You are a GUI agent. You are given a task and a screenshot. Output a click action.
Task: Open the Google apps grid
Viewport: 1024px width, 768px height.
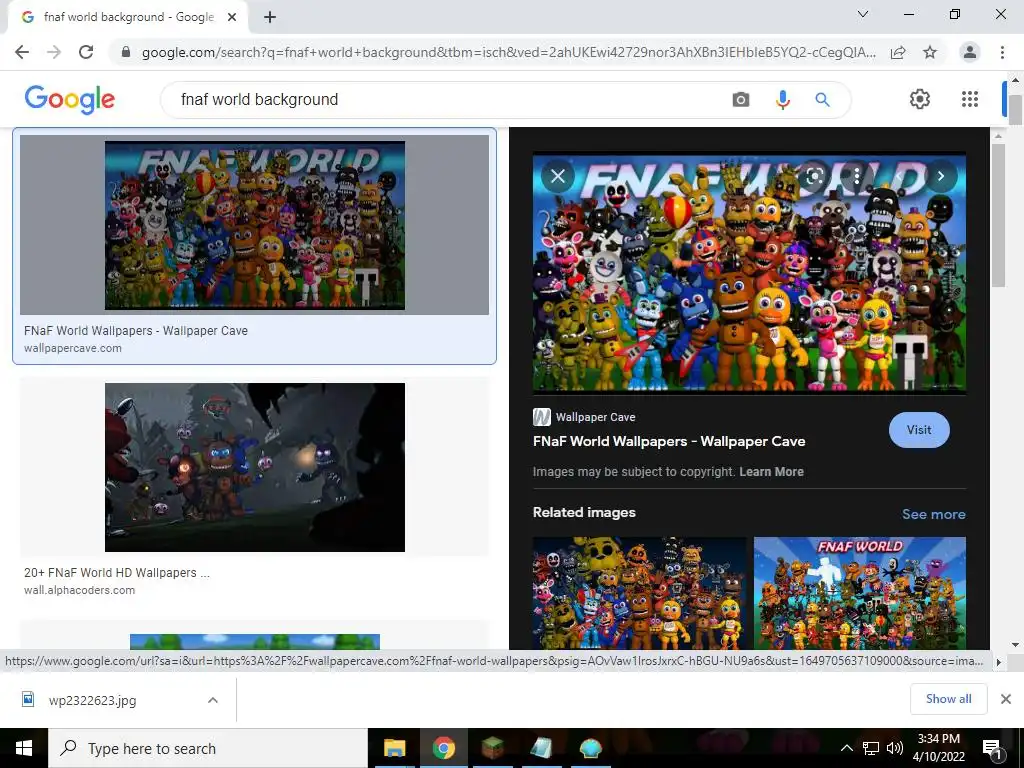click(970, 99)
